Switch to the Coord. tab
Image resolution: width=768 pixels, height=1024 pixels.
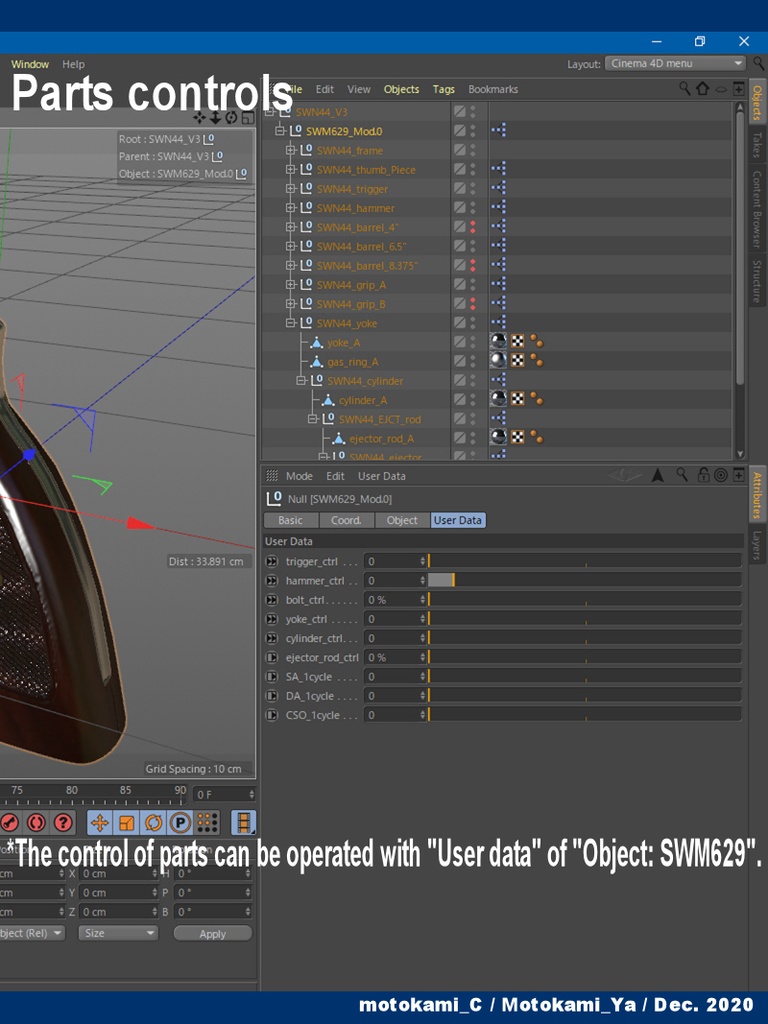click(347, 520)
